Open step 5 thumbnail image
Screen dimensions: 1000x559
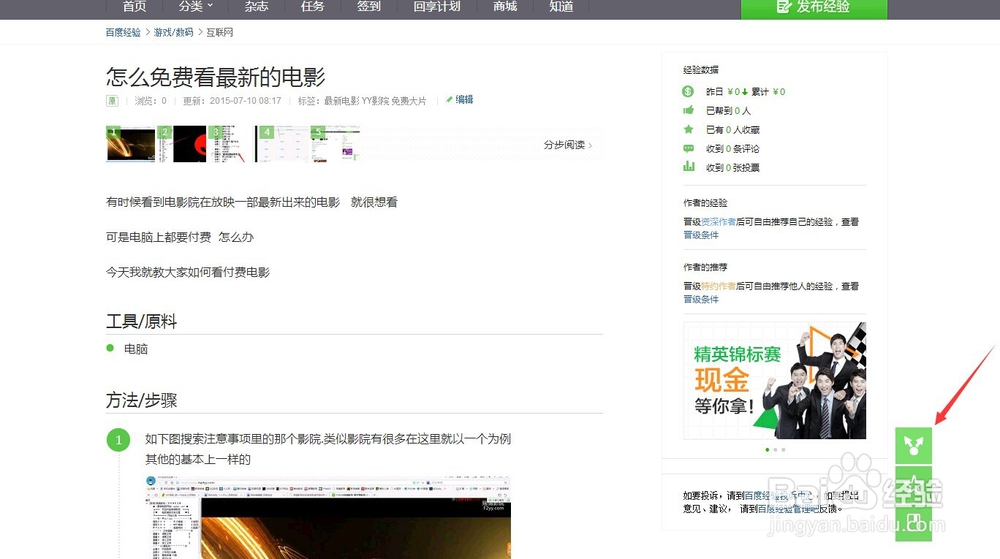point(335,144)
